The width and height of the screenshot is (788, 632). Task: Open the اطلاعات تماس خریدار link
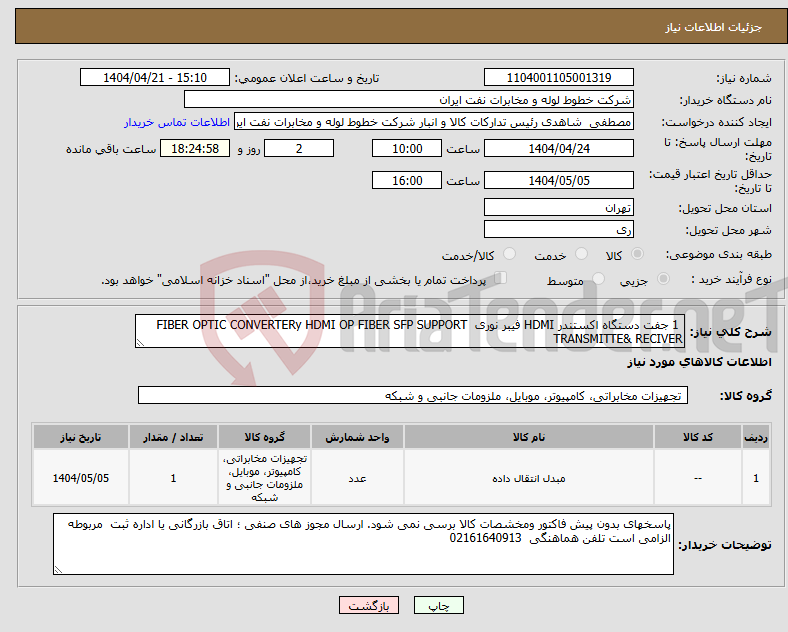point(177,122)
